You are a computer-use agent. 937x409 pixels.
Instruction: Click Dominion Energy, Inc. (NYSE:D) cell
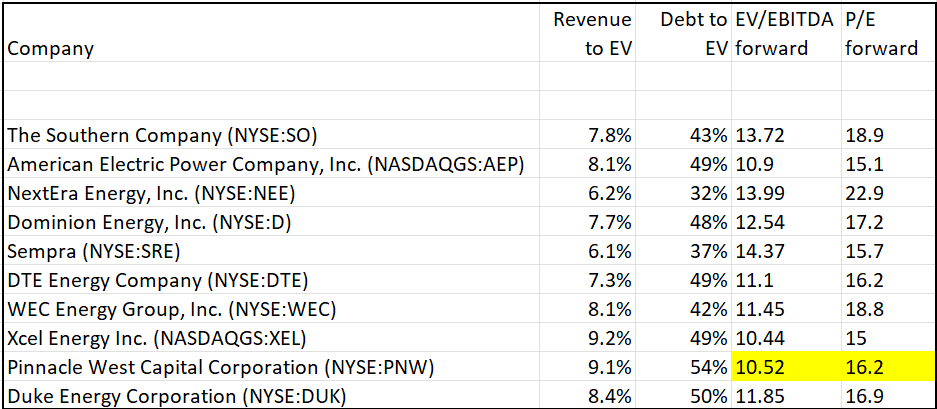(x=271, y=222)
